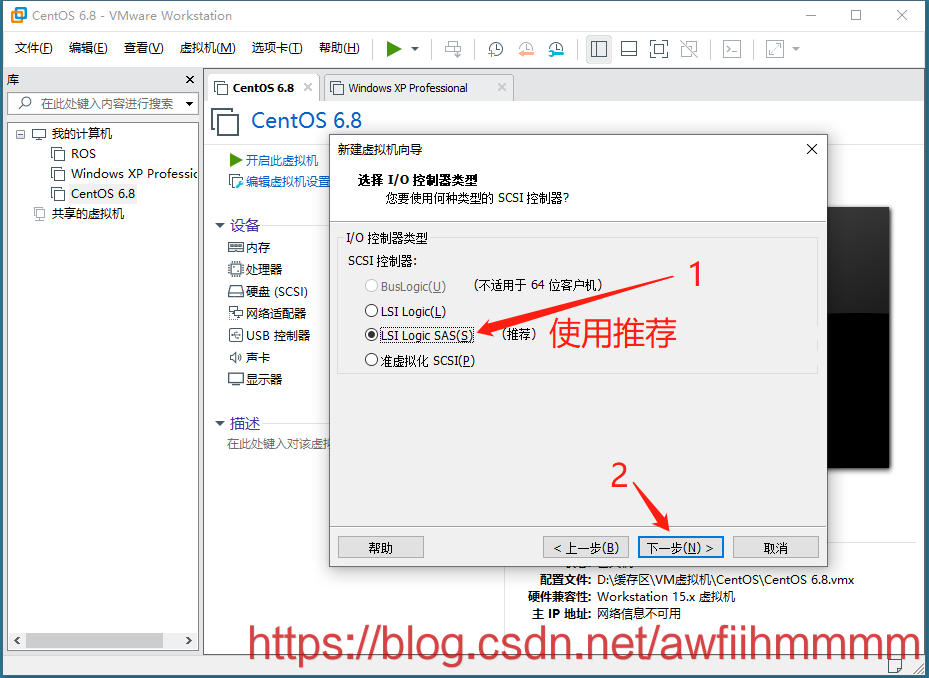Viewport: 929px width, 678px height.
Task: Toggle the library sidebar view icon
Action: 599,49
